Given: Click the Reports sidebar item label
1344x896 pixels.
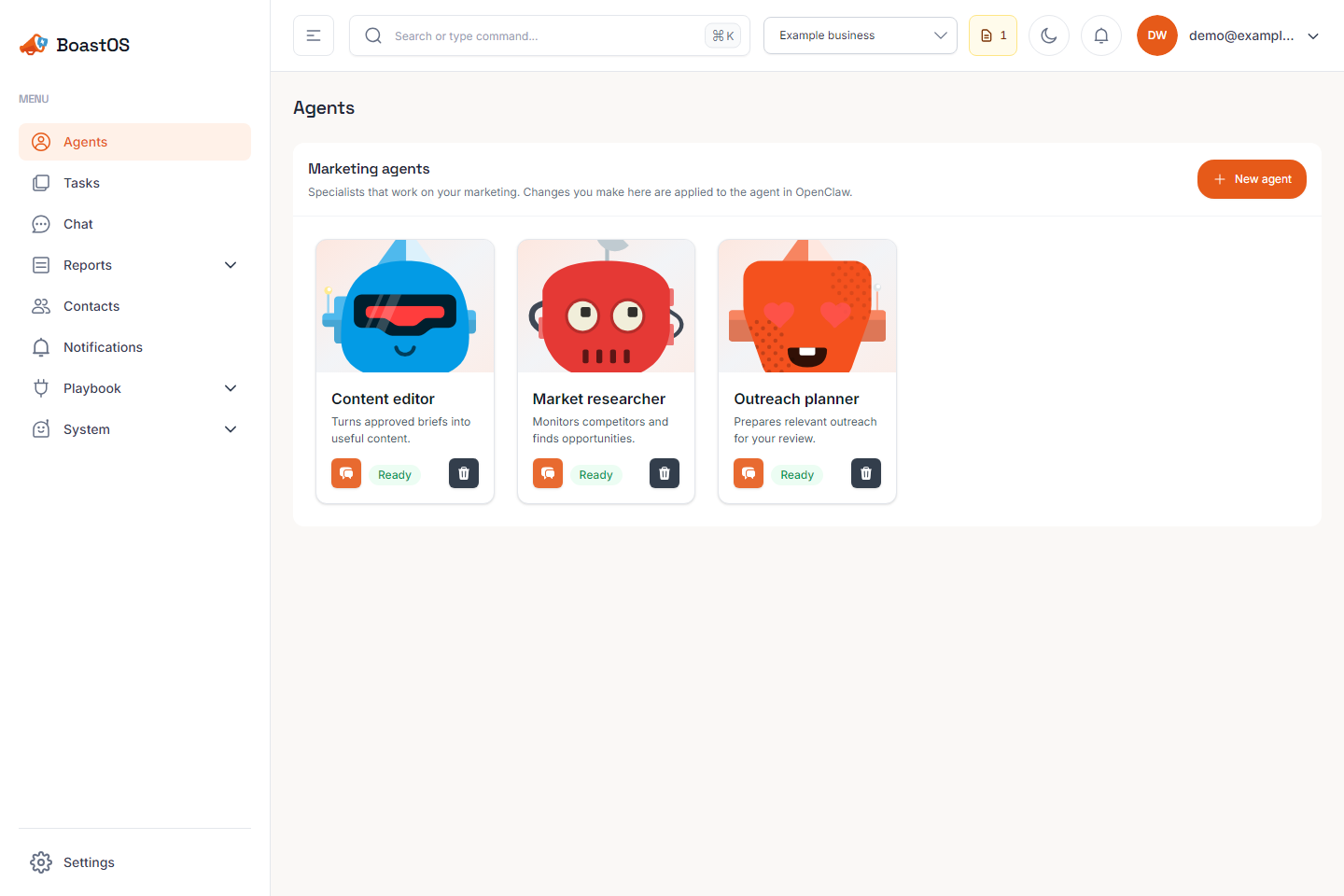Looking at the screenshot, I should tap(88, 265).
